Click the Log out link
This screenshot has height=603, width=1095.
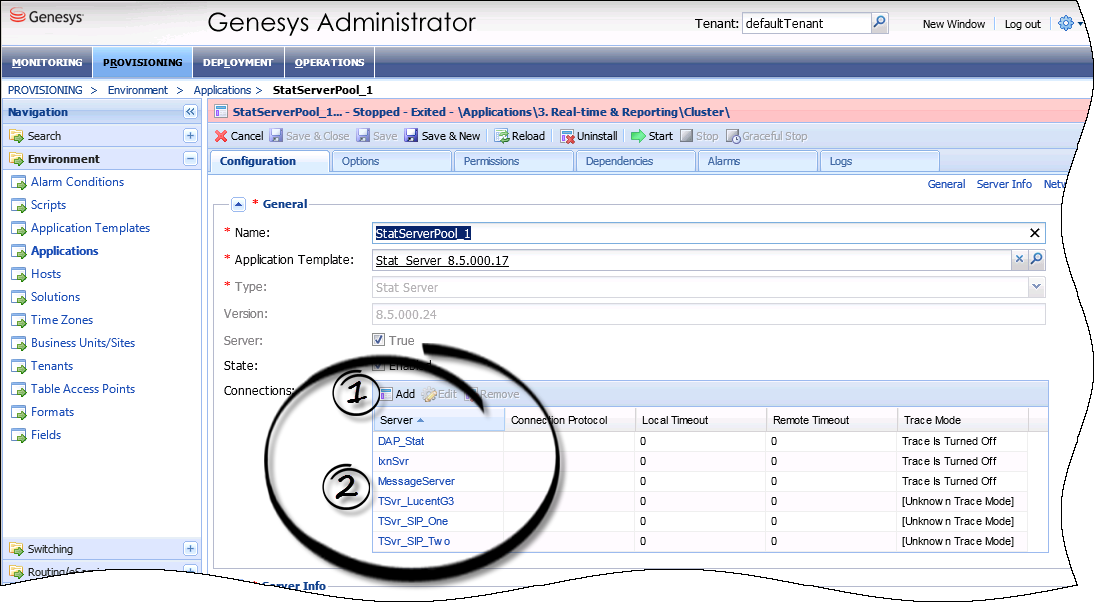point(1022,24)
